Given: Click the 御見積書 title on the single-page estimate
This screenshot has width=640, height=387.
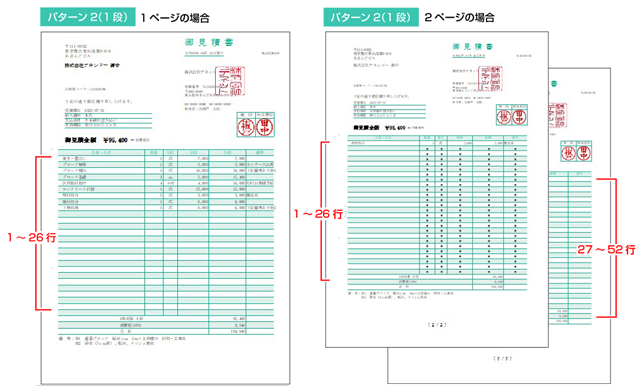Looking at the screenshot, I should tap(209, 42).
